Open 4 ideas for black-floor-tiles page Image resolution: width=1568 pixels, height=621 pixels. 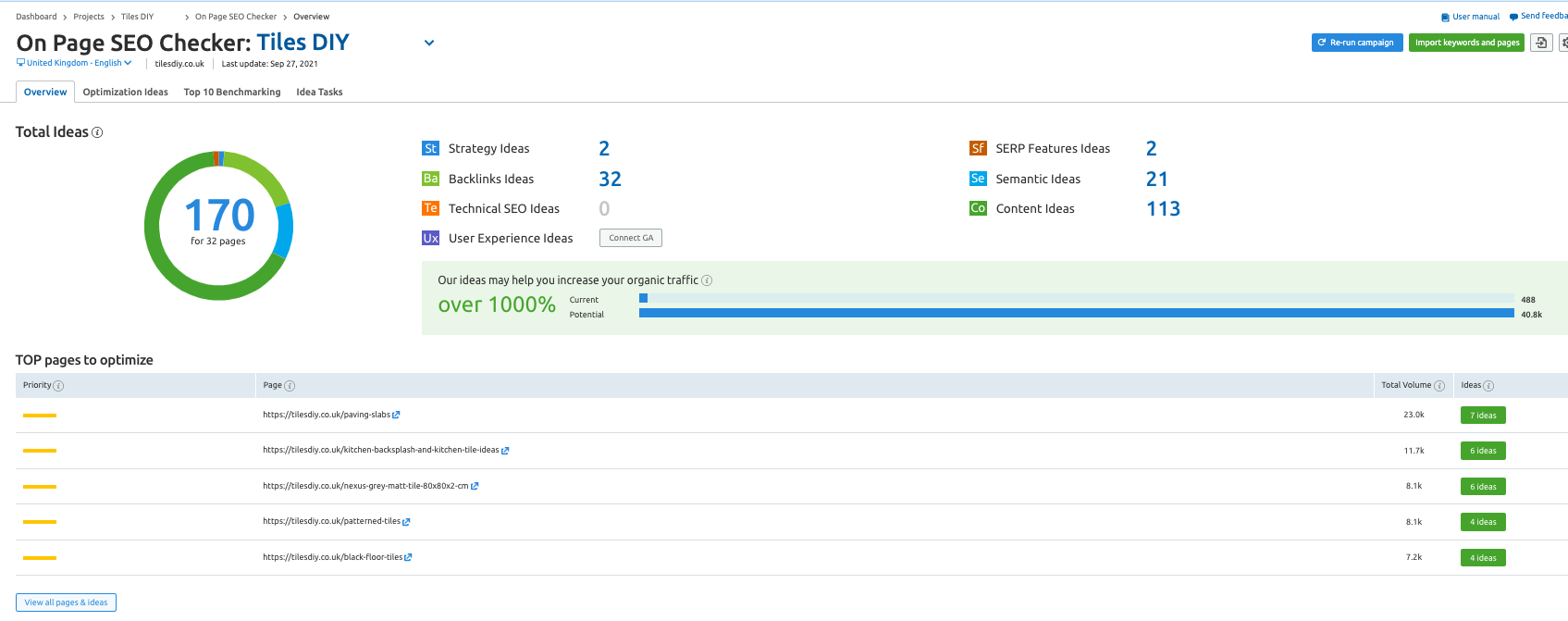[1483, 558]
